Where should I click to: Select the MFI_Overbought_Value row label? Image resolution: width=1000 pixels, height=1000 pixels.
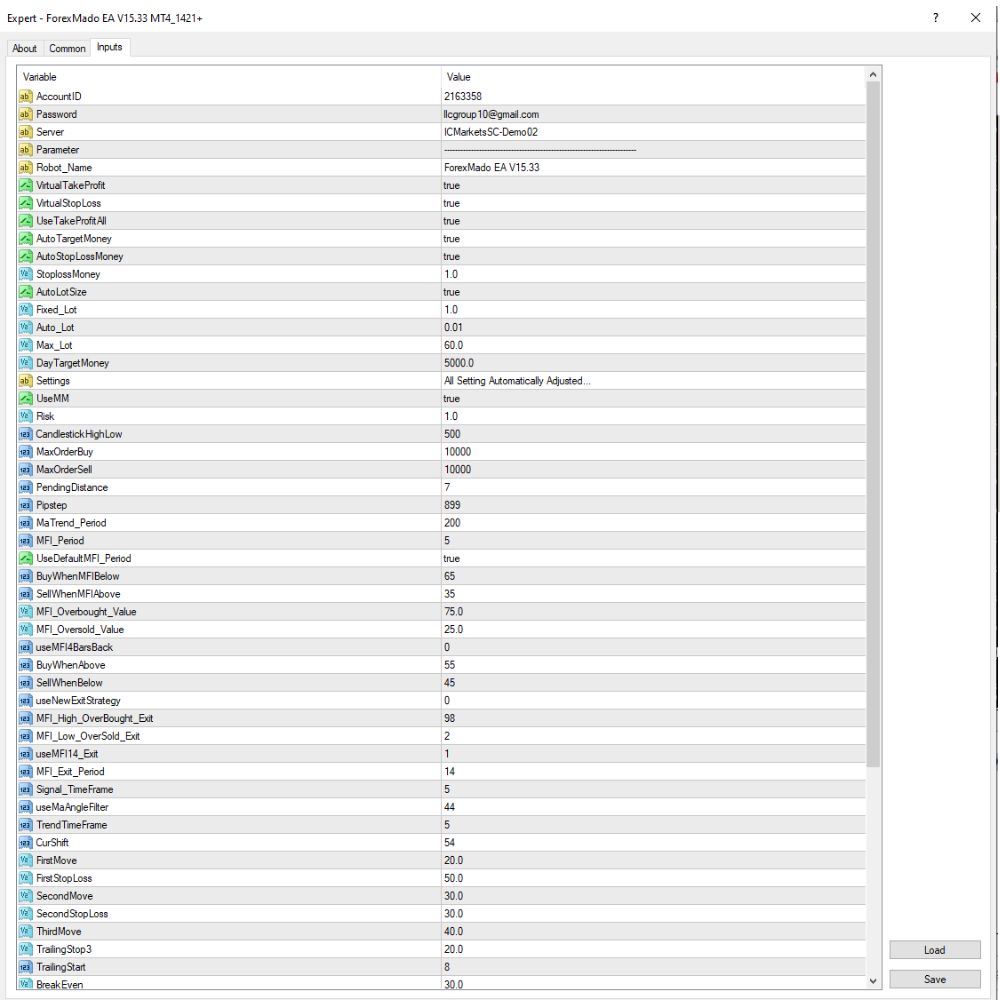86,612
